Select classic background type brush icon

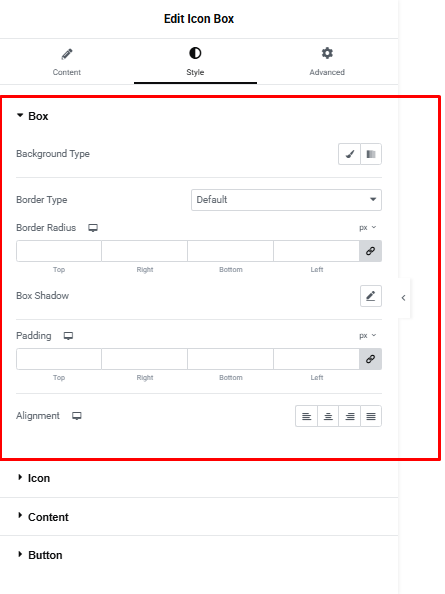tap(349, 154)
